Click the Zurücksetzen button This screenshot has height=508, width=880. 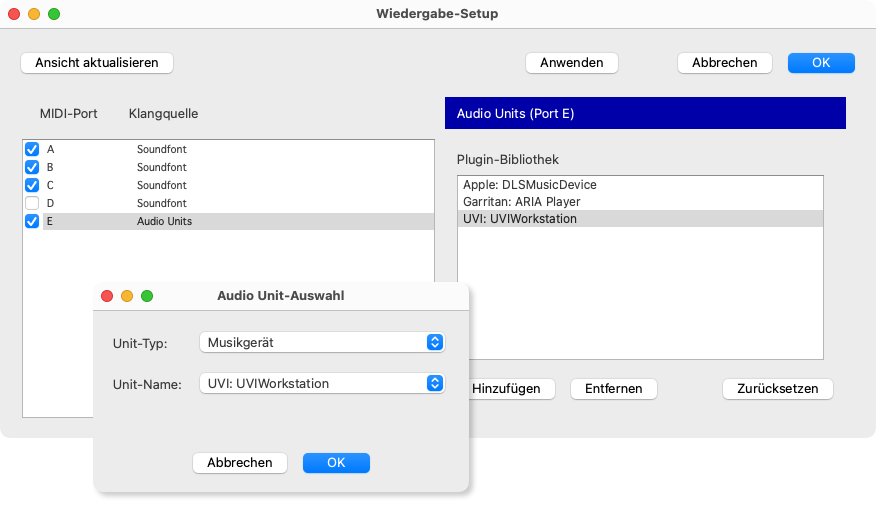coord(777,389)
